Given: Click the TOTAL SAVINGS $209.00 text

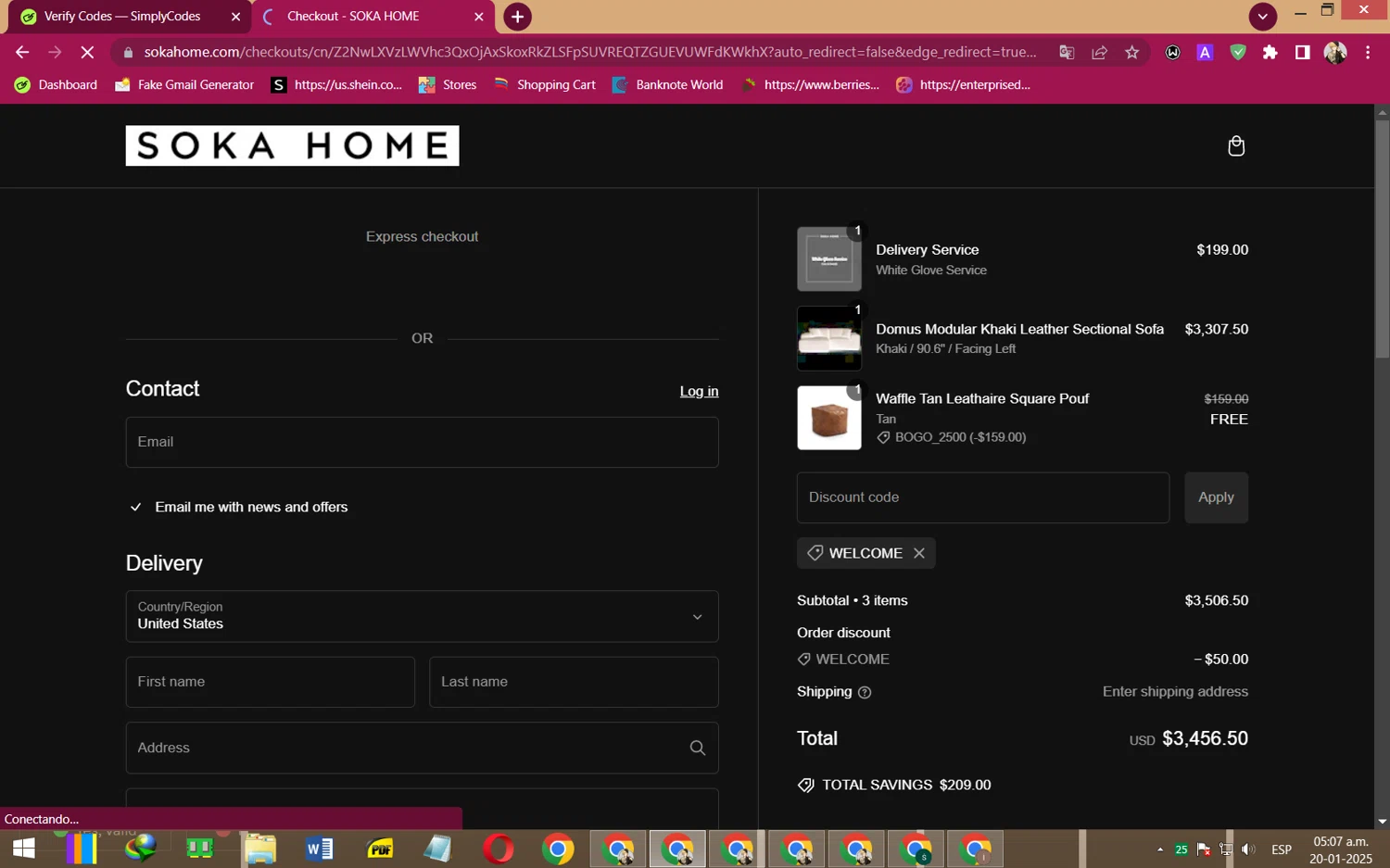Looking at the screenshot, I should 905,785.
